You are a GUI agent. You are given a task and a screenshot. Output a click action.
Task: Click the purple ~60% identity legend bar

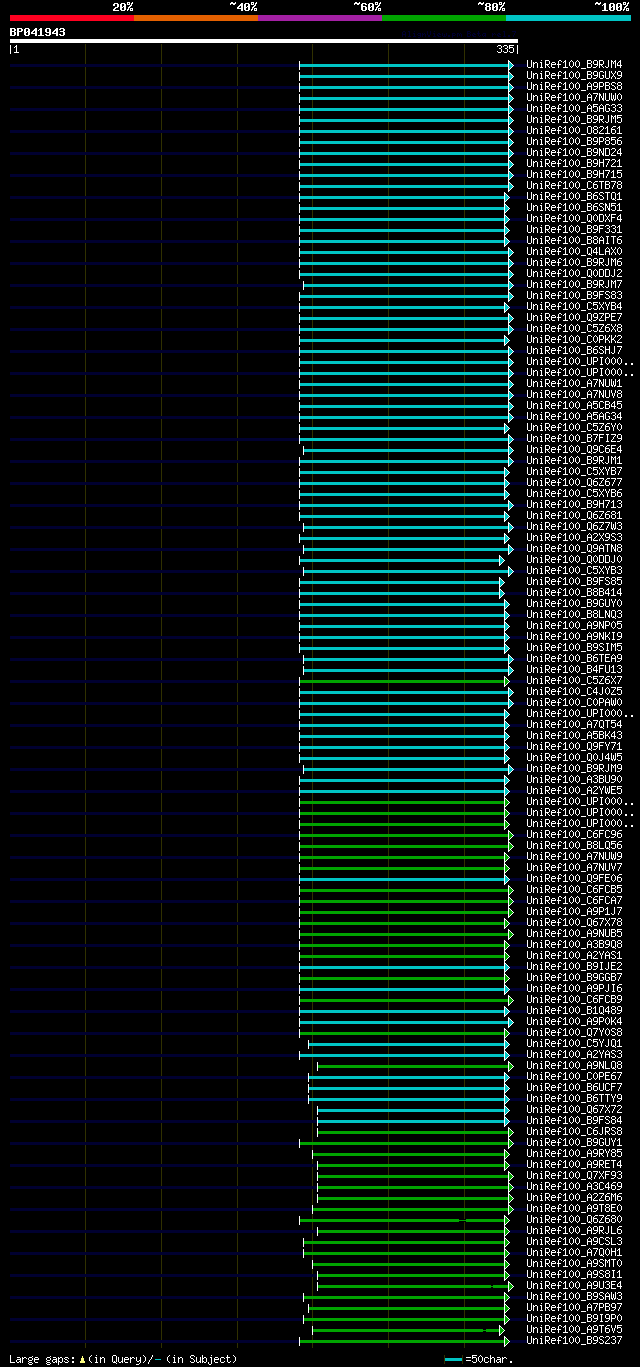coord(320,18)
